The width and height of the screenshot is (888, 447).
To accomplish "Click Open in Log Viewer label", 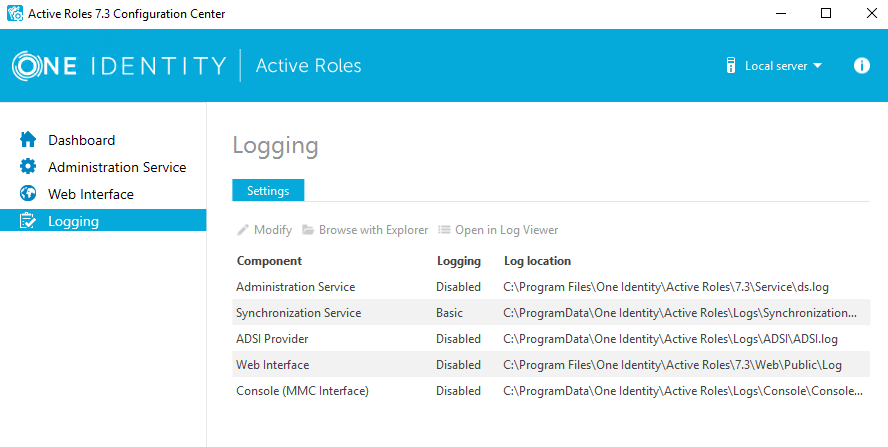I will click(507, 229).
